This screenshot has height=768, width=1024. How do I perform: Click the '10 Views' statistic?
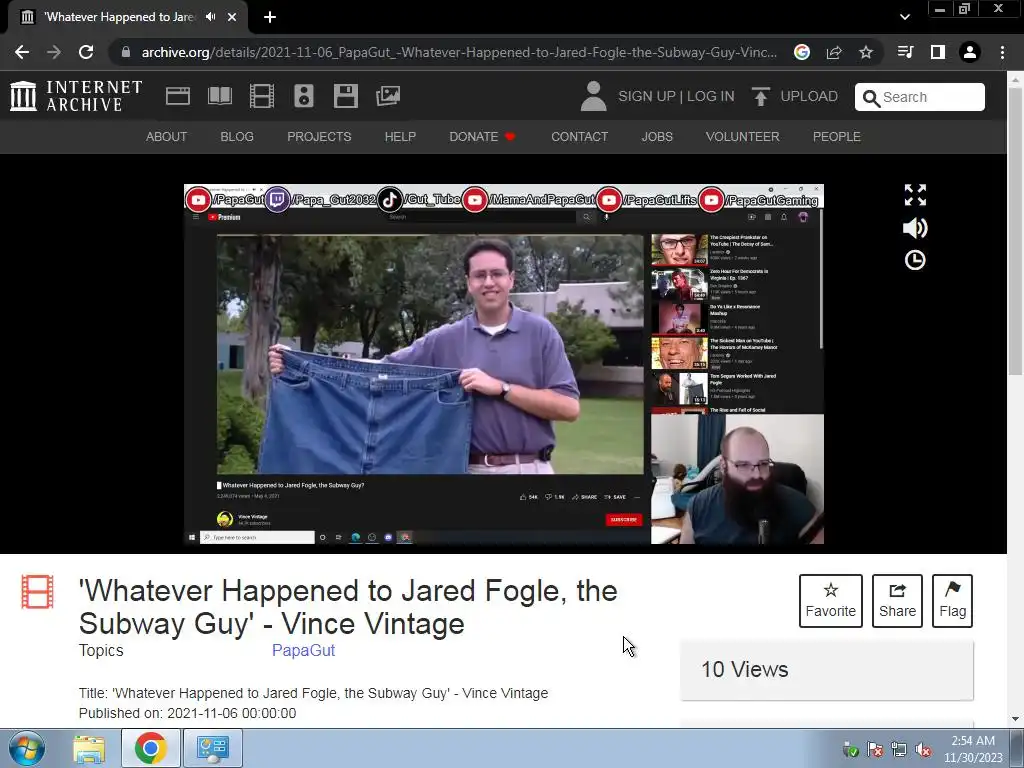(x=744, y=669)
